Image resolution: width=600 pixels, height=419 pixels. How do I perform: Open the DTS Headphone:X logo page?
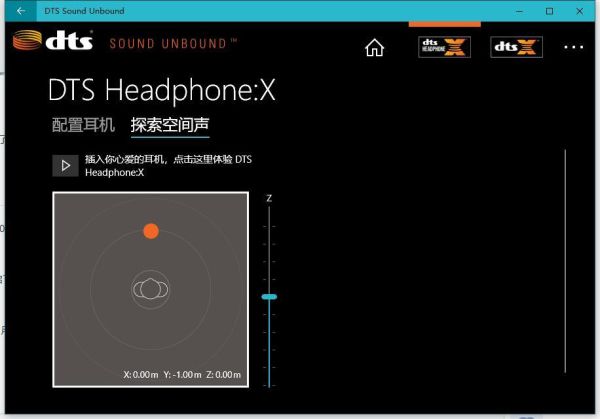click(444, 47)
